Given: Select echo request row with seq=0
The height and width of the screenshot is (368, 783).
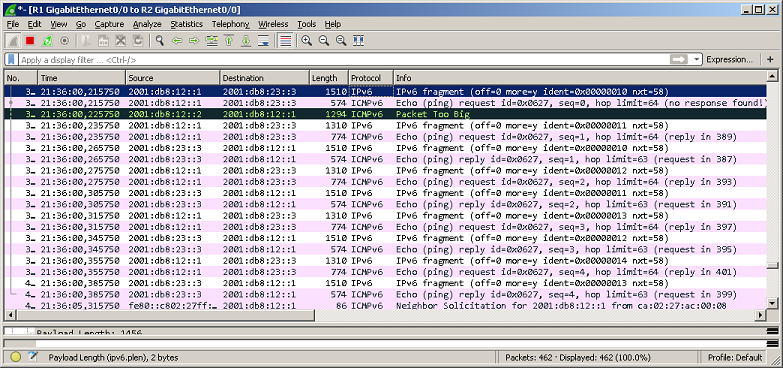Looking at the screenshot, I should [386, 103].
